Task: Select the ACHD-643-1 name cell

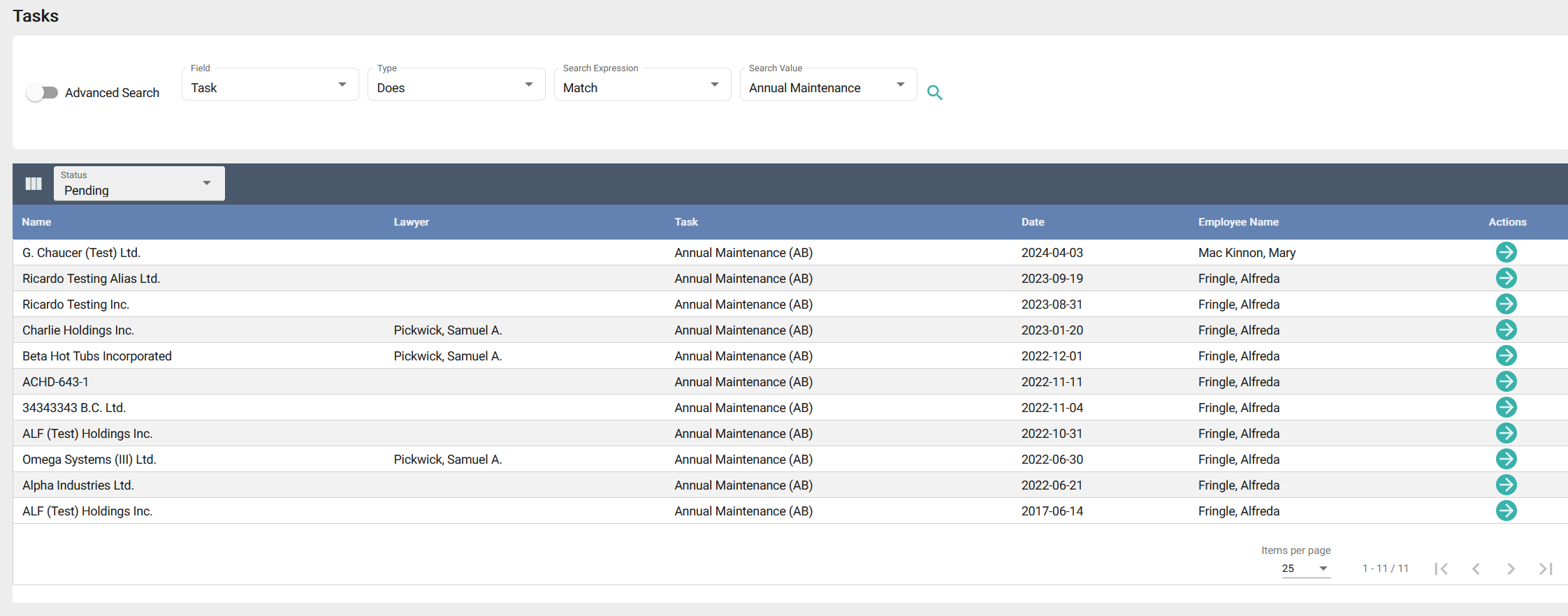Action: (55, 382)
